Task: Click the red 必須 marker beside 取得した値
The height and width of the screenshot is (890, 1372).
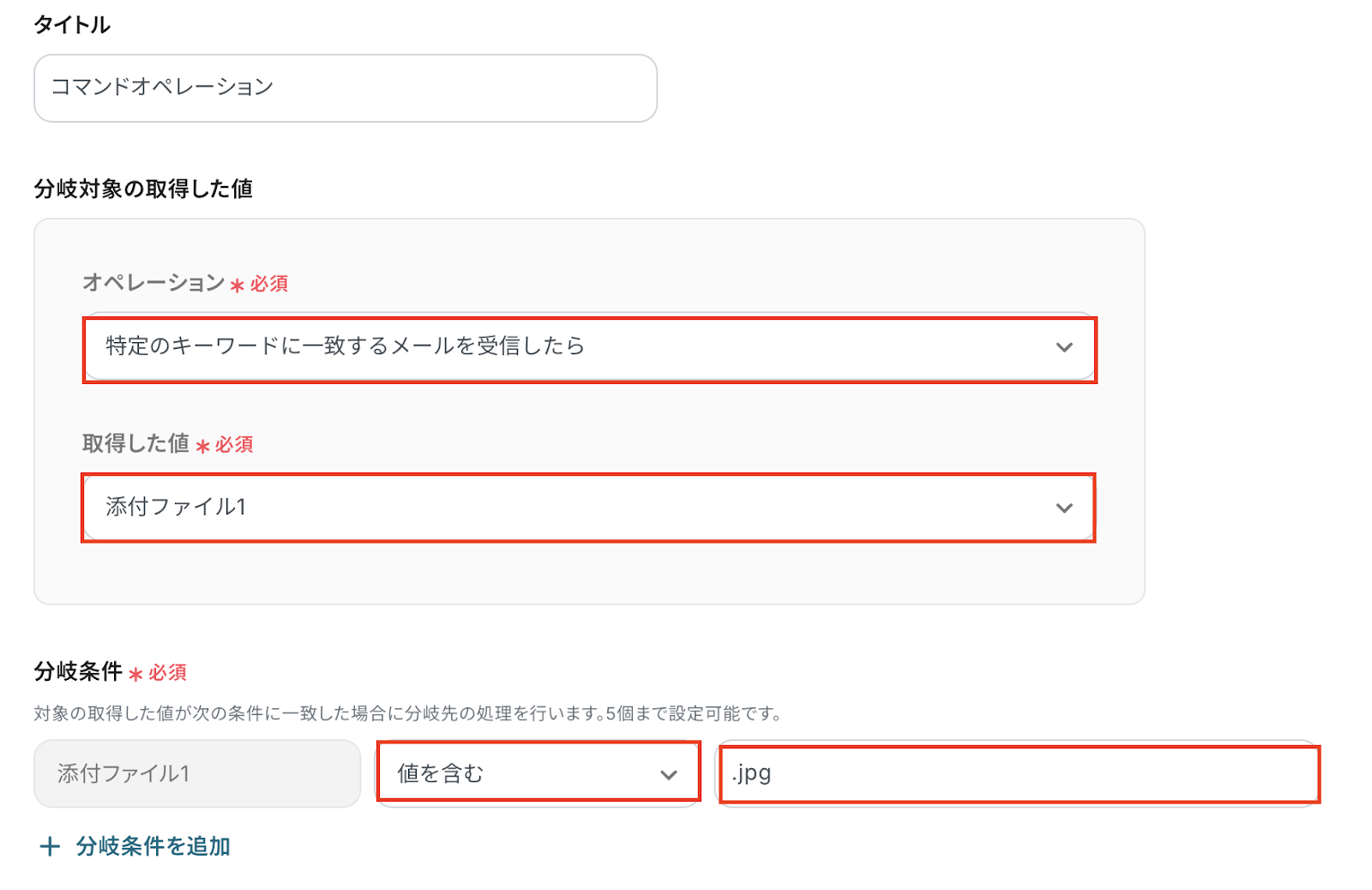Action: (233, 444)
